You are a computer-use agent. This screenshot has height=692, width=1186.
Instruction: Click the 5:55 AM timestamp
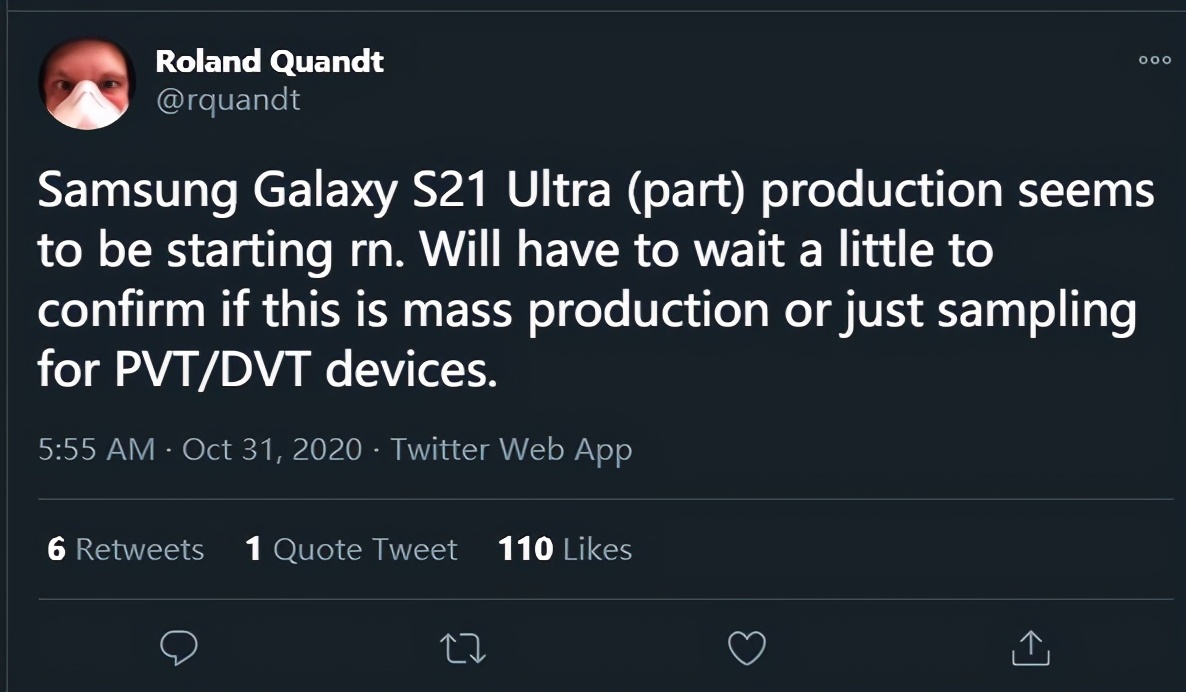point(96,449)
